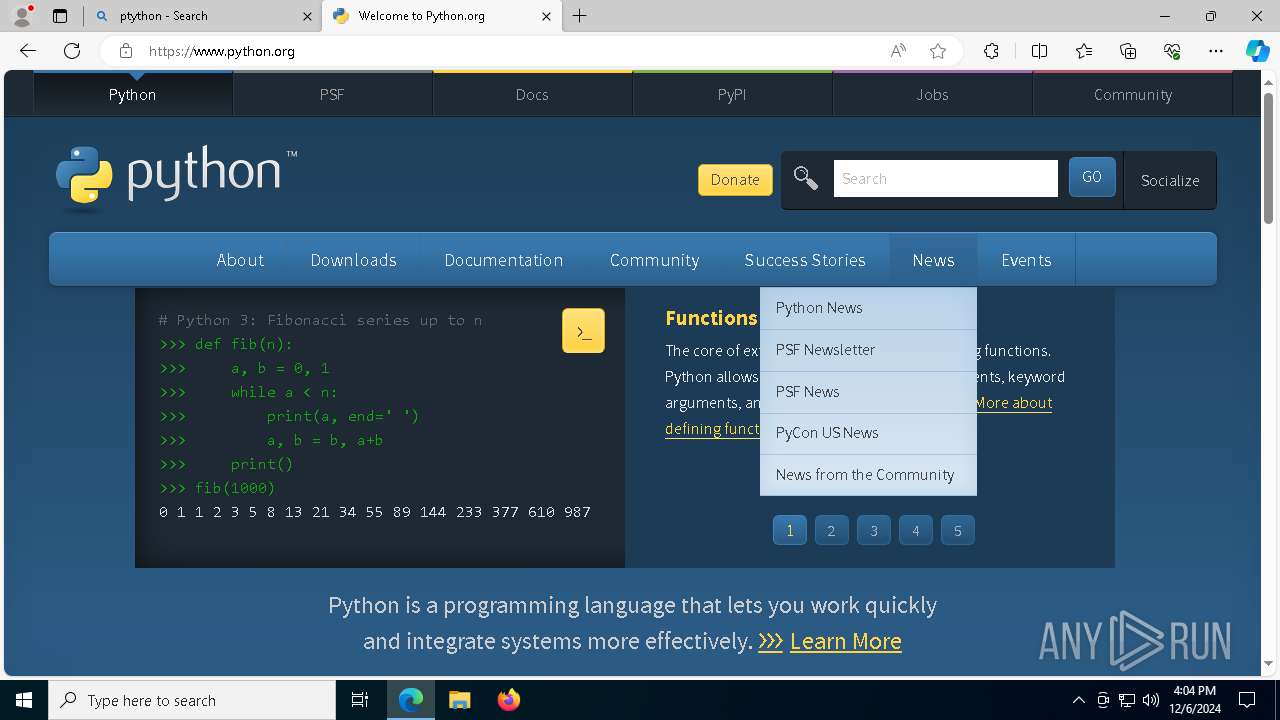Choose Python News from dropdown
Viewport: 1280px width, 720px height.
[x=868, y=308]
